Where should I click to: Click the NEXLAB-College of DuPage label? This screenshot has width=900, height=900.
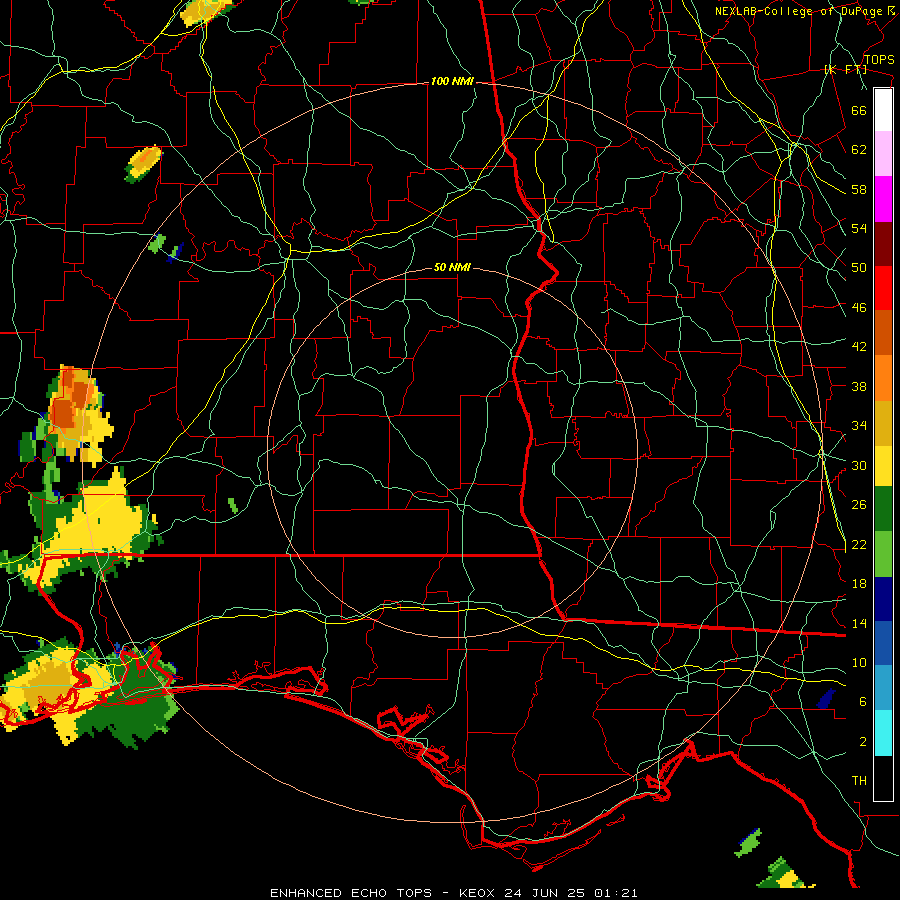805,11
